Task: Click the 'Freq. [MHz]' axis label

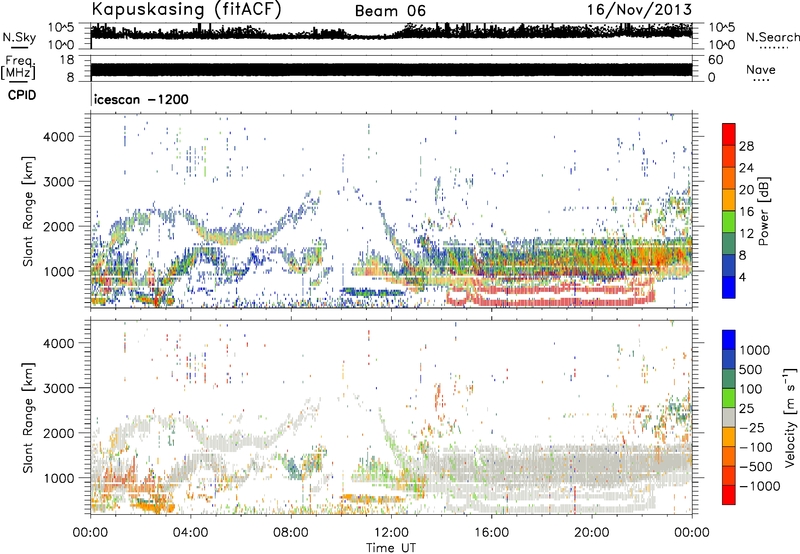Action: point(18,68)
